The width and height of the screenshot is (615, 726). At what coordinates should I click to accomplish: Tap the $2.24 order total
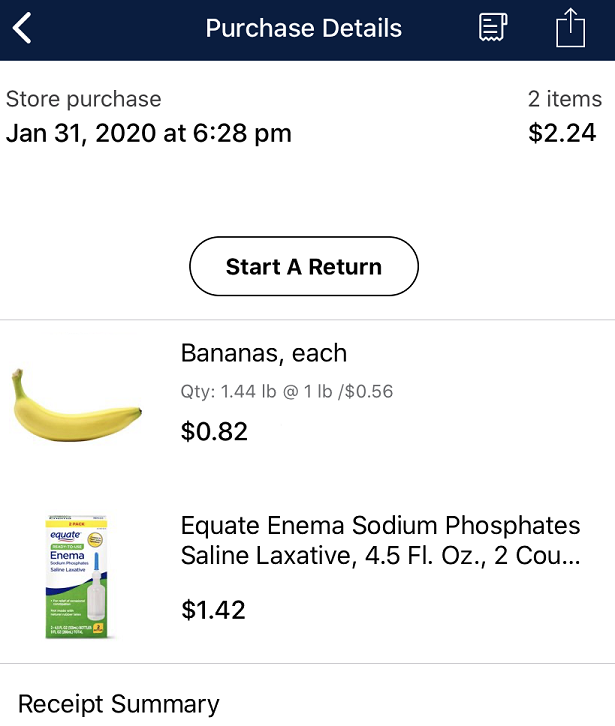tap(562, 133)
